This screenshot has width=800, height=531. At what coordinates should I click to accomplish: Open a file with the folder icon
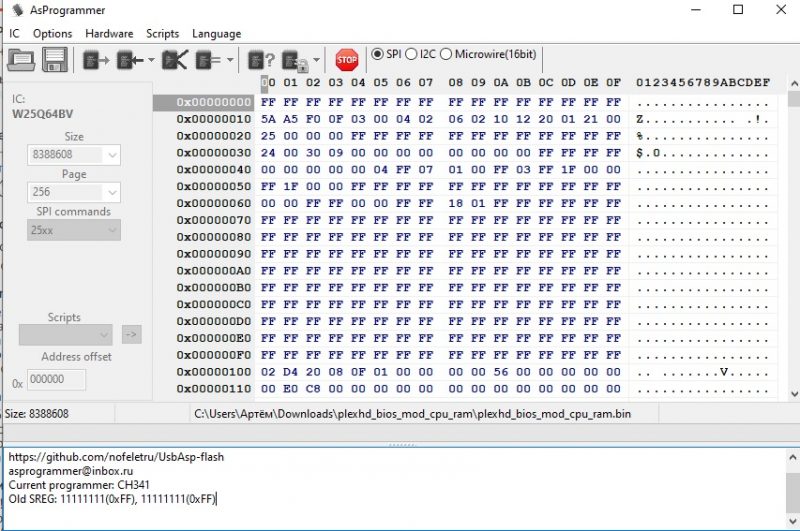click(x=21, y=60)
